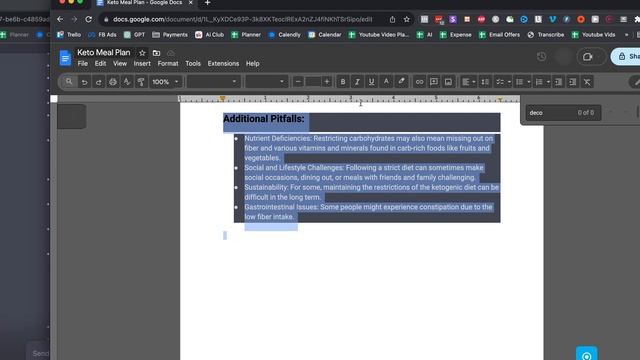The image size is (640, 360).
Task: Add a comment via toolbar icon
Action: (433, 82)
